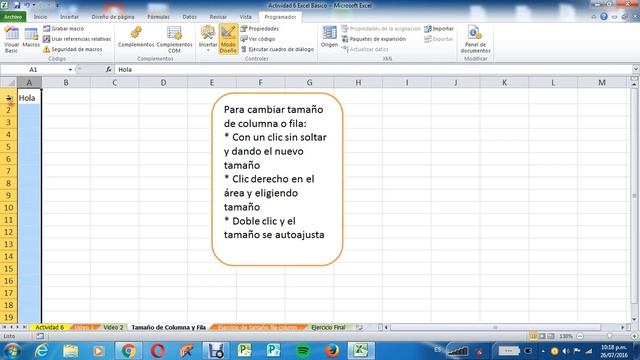The height and width of the screenshot is (360, 640).
Task: Switch to the Inicio ribbon tab
Action: [x=40, y=17]
